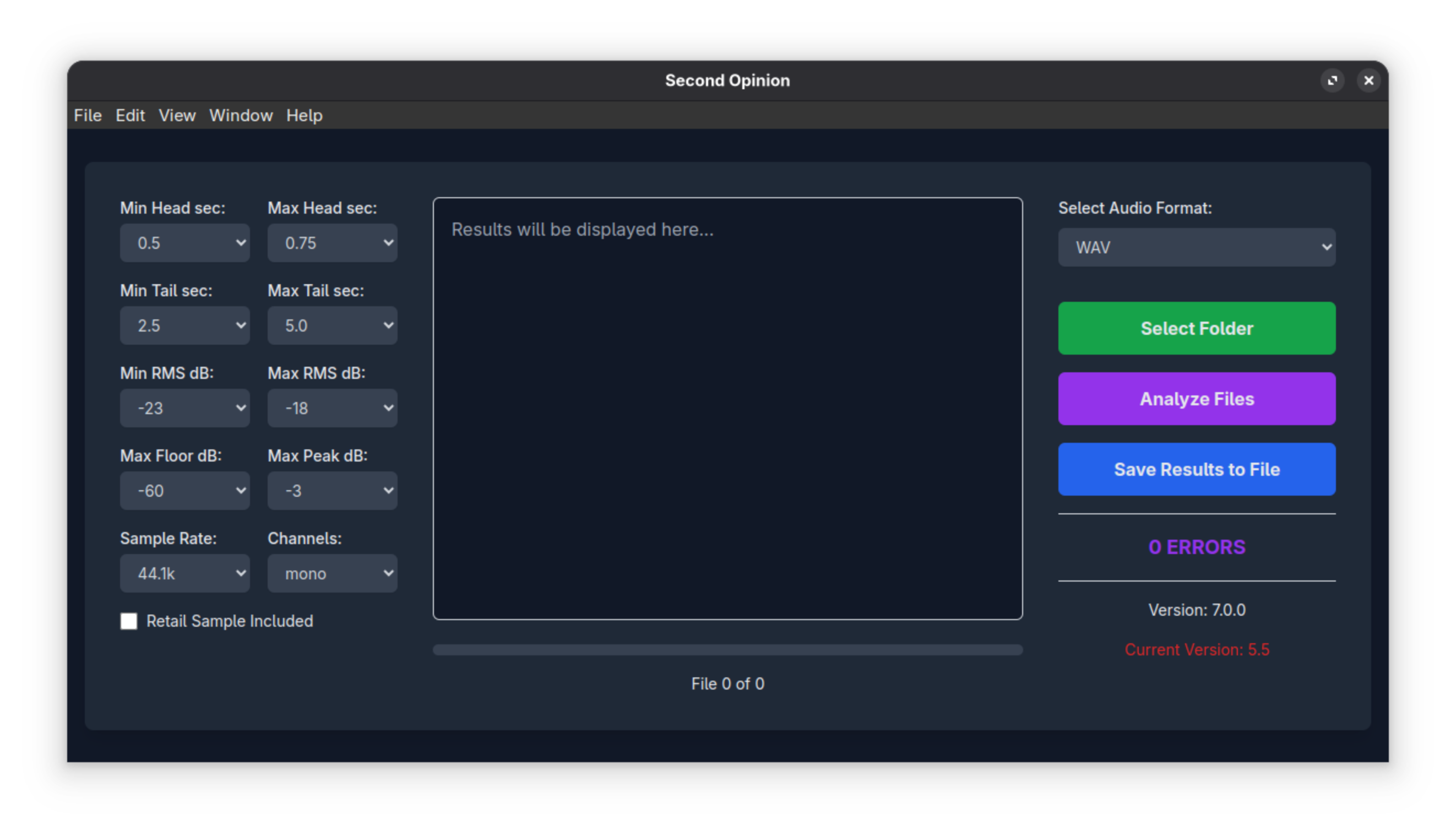
Task: Close the Second Opinion window
Action: tap(1369, 80)
